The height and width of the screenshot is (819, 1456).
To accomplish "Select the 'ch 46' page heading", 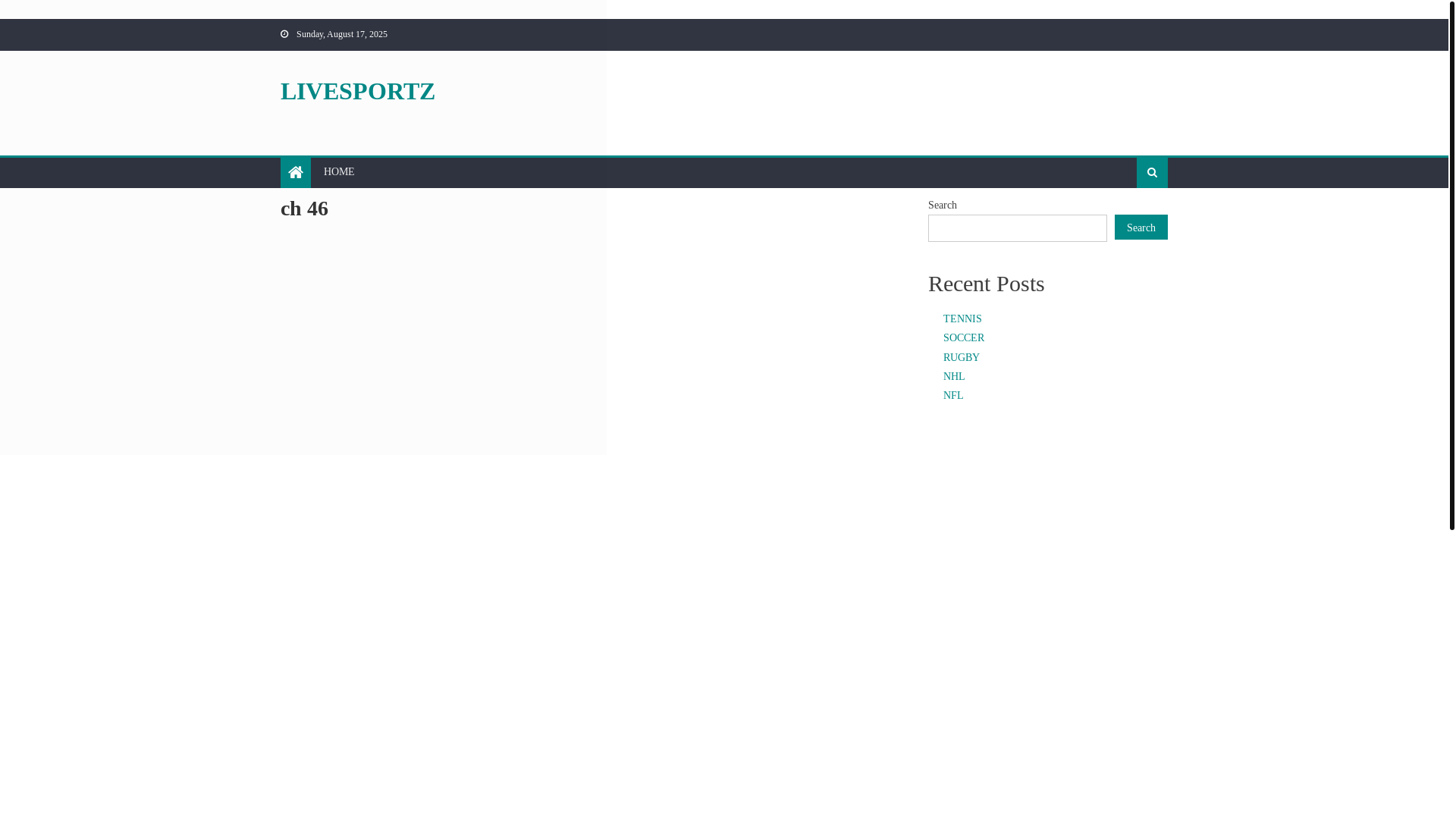I will [x=304, y=209].
